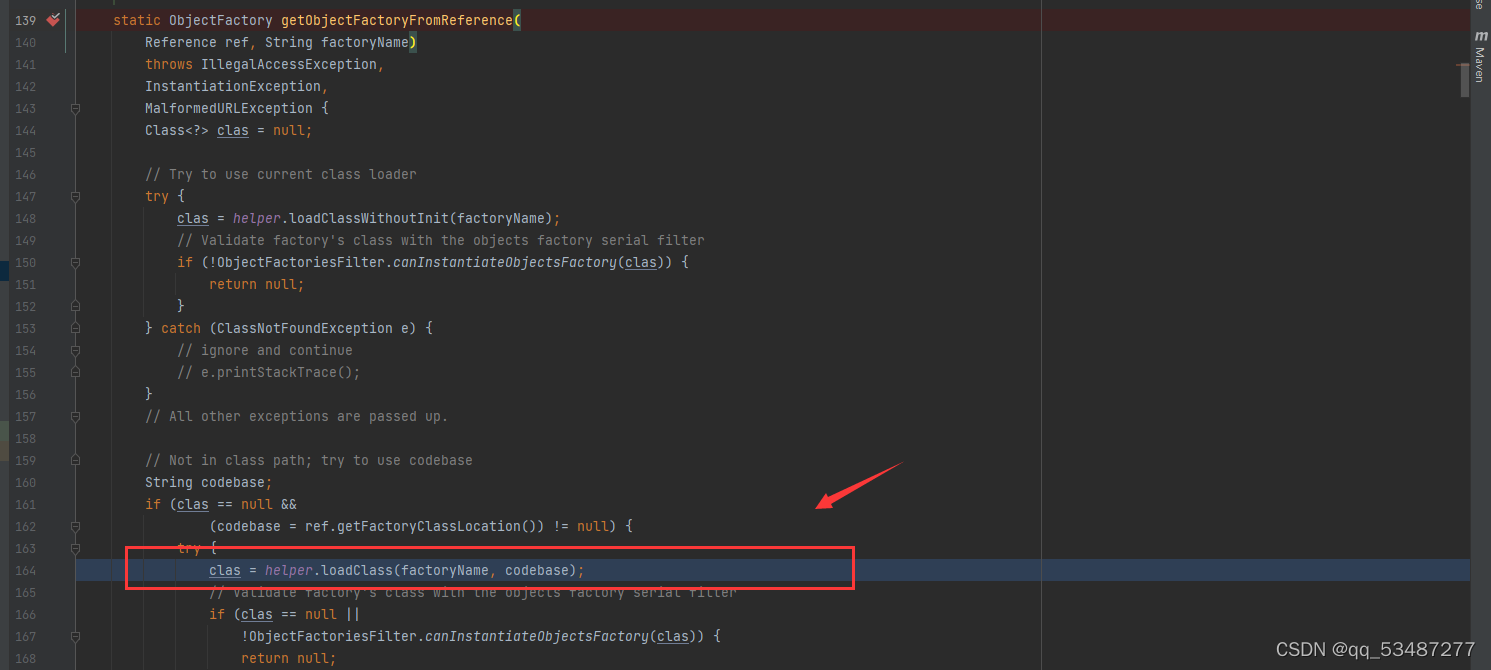Click gutter line number 148
This screenshot has width=1491, height=670.
pos(25,218)
